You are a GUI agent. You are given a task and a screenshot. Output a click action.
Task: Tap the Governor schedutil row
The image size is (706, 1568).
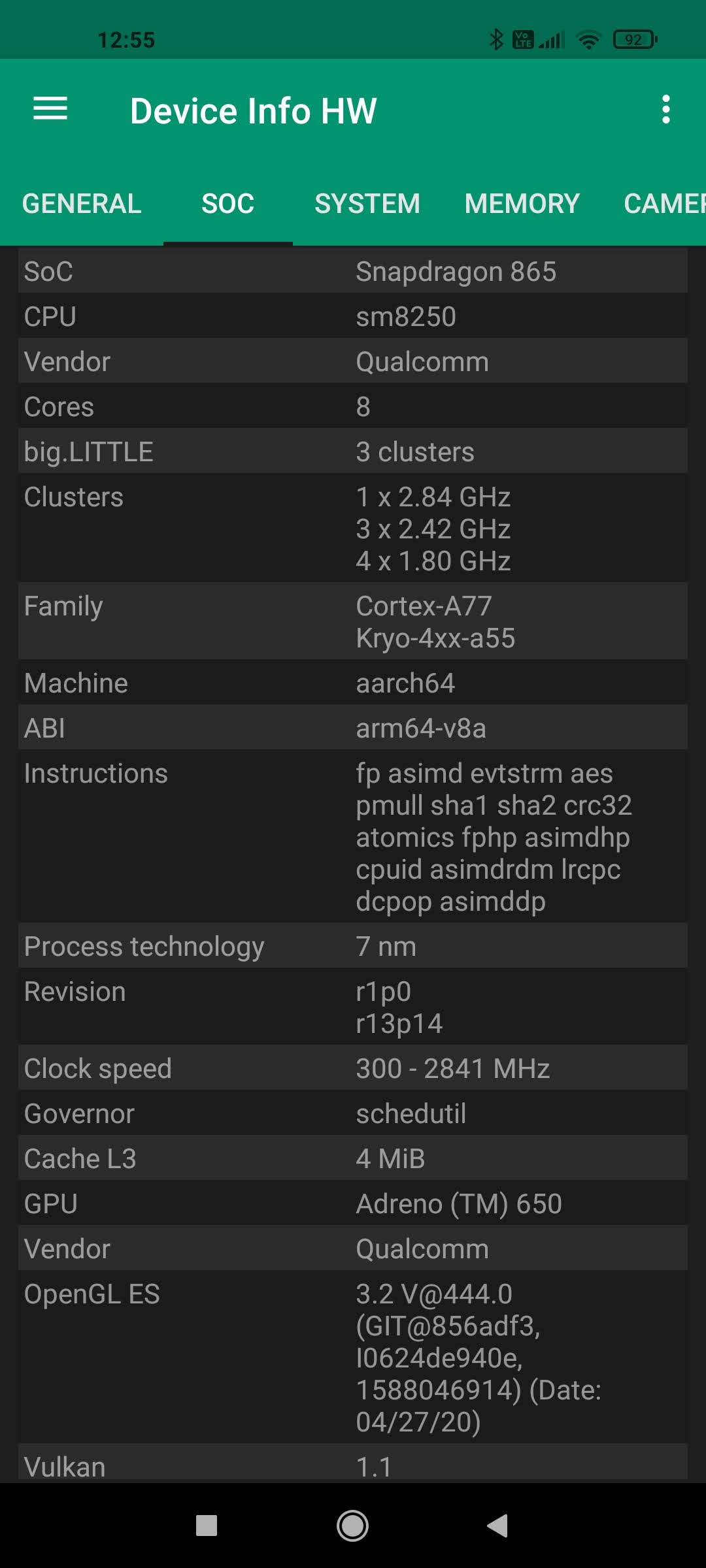353,1113
